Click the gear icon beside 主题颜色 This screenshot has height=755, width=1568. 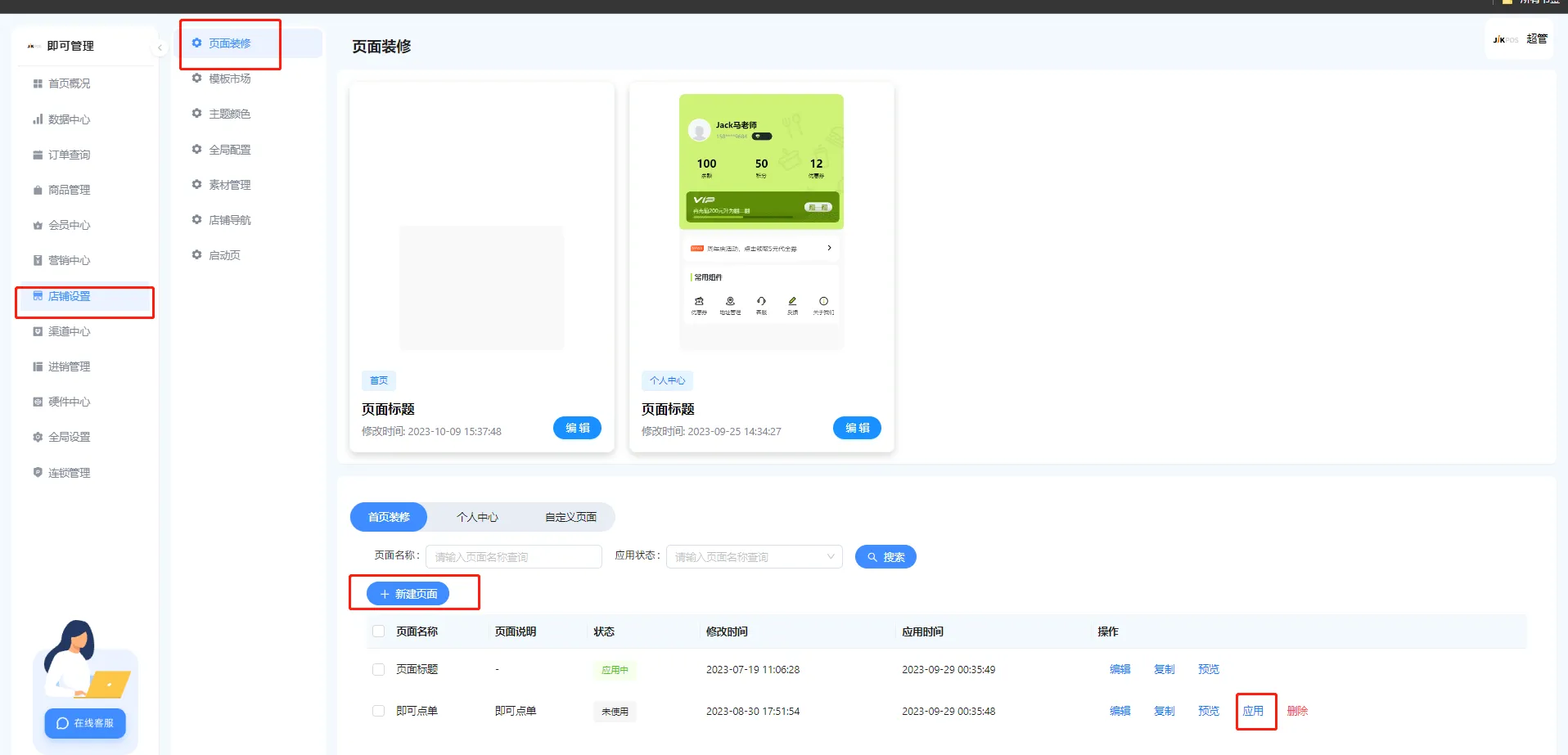(x=196, y=114)
